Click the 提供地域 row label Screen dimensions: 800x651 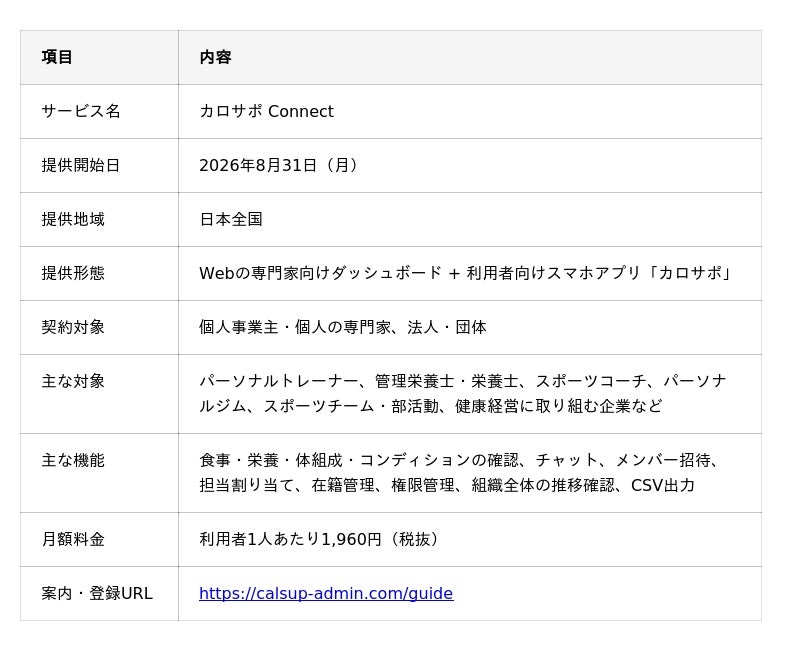[73, 219]
